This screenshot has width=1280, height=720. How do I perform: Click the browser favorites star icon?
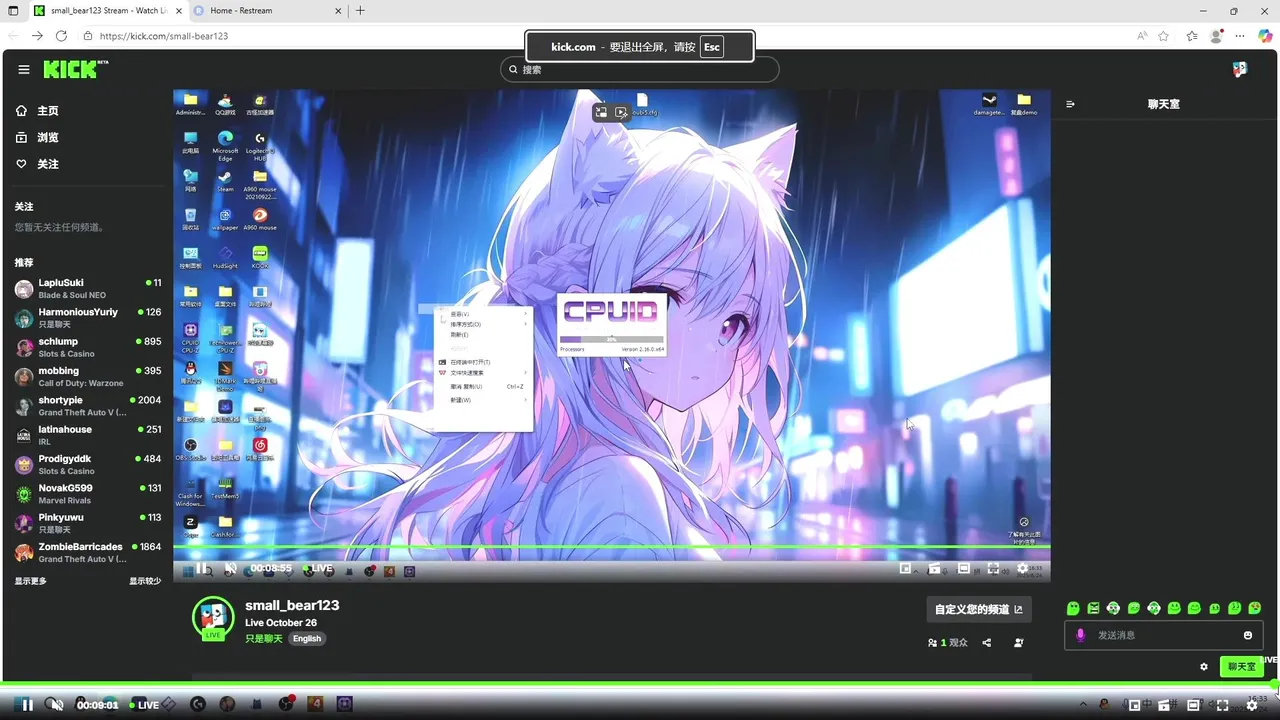(x=1163, y=35)
